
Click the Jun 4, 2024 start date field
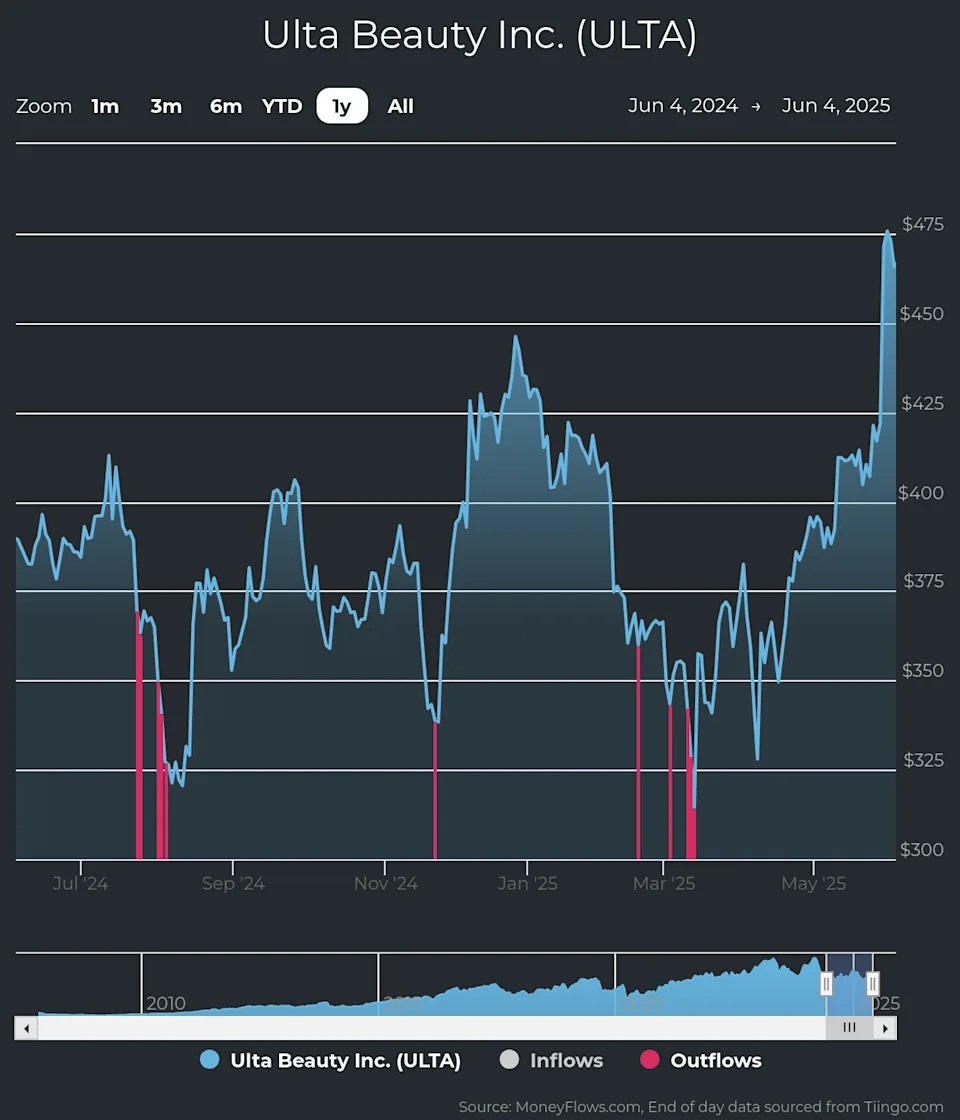pos(683,106)
